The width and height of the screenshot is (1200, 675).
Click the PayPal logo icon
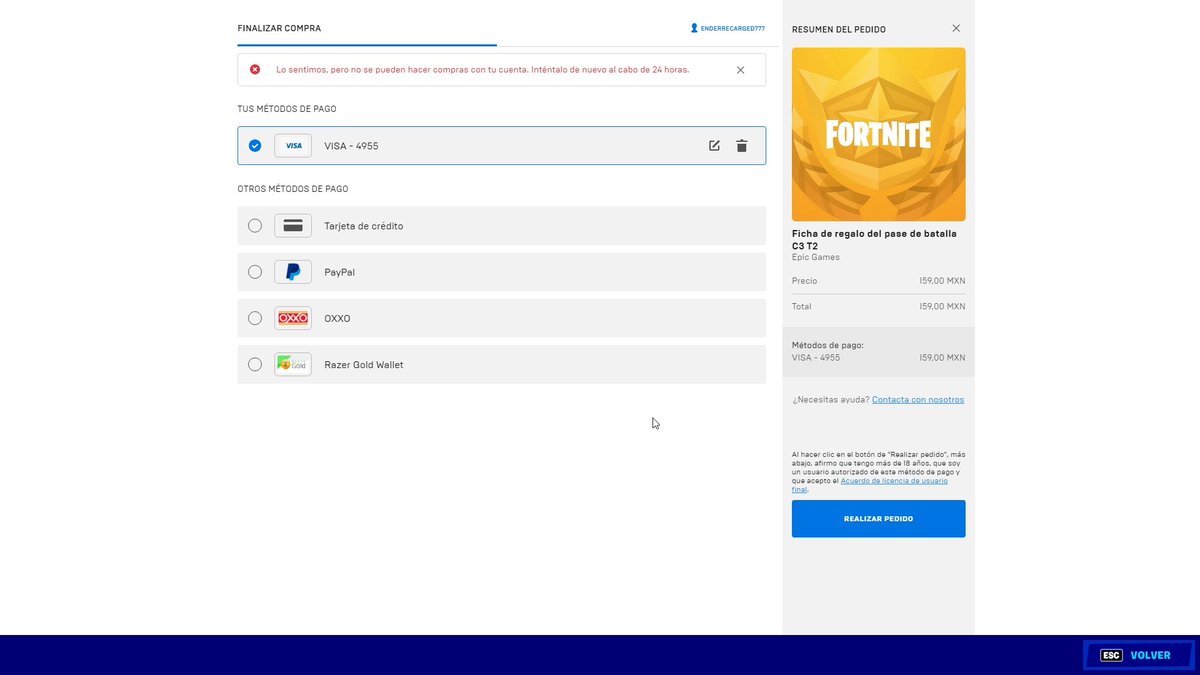pyautogui.click(x=293, y=272)
